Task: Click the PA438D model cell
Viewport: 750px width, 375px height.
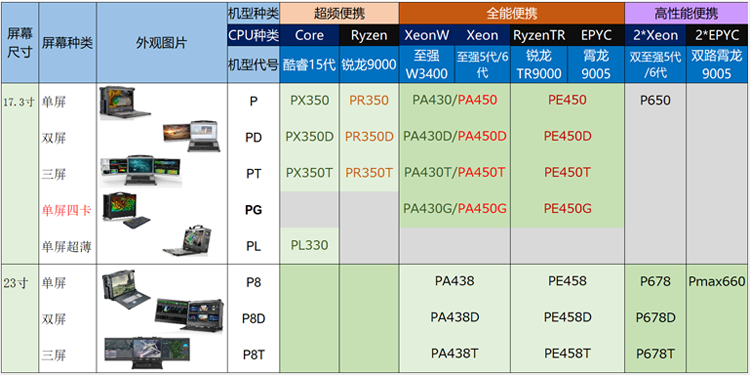Action: 454,317
